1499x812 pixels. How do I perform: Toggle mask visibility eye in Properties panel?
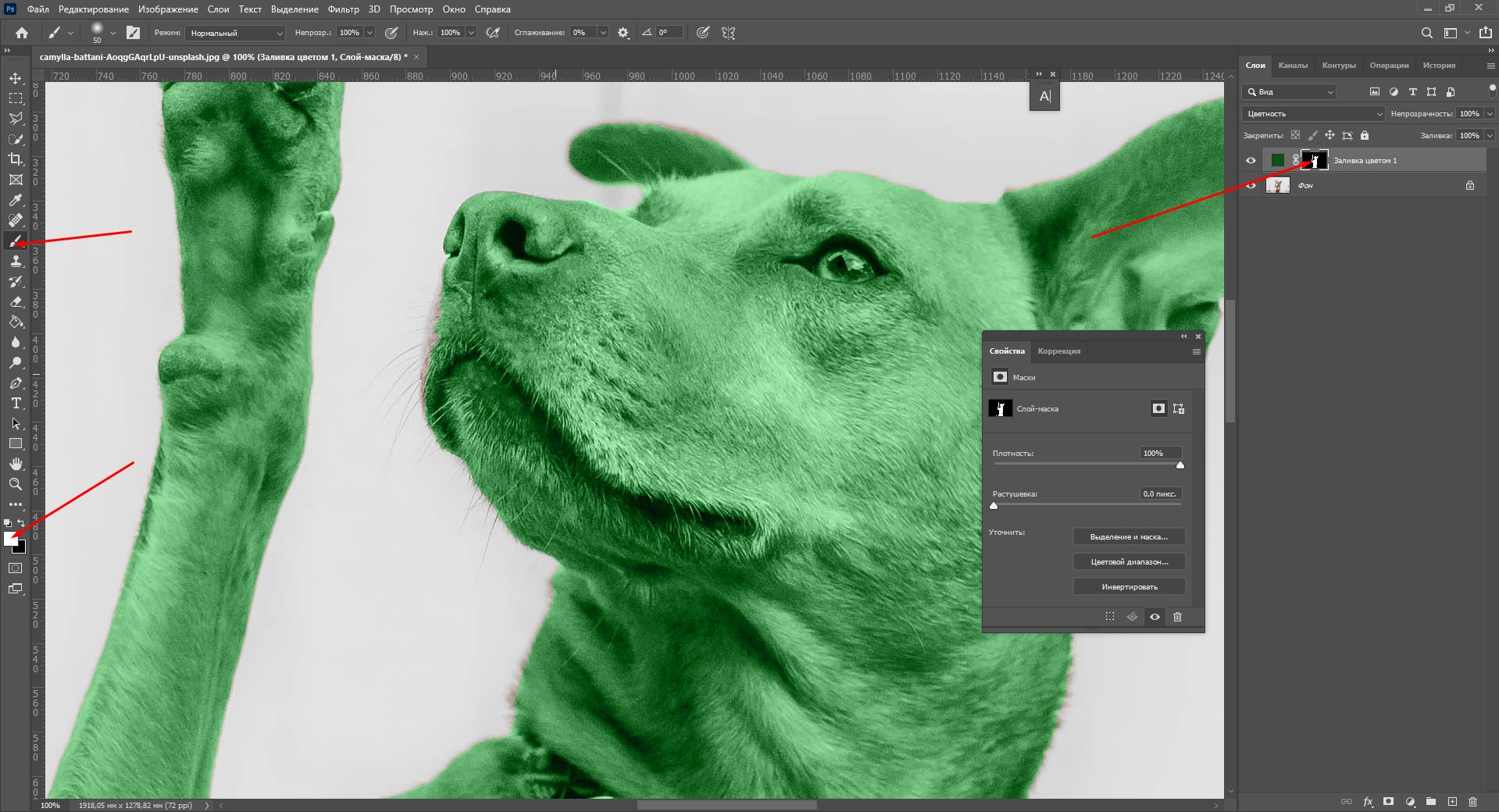1155,617
